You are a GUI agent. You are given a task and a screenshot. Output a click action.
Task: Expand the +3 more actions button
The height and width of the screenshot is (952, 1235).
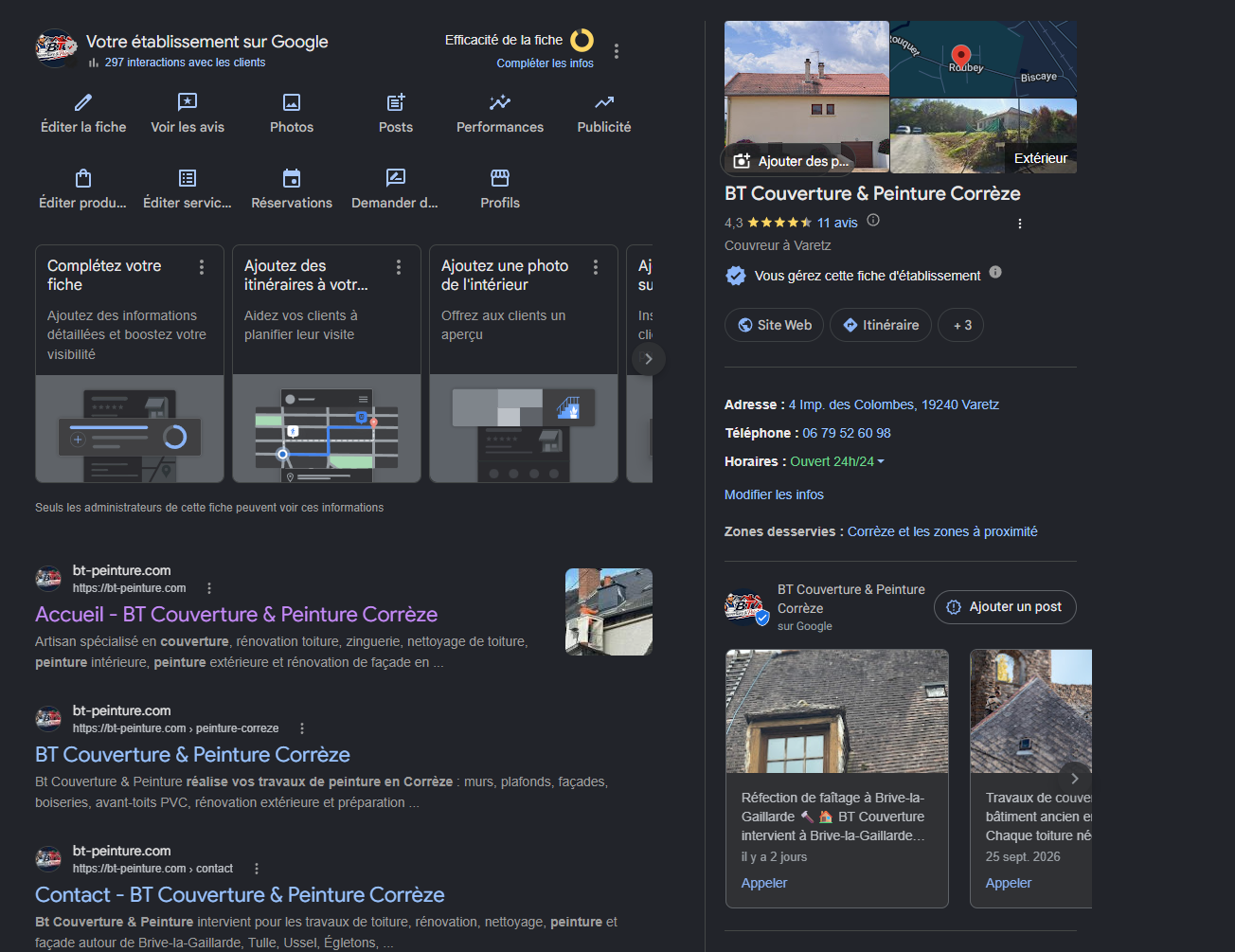point(961,325)
